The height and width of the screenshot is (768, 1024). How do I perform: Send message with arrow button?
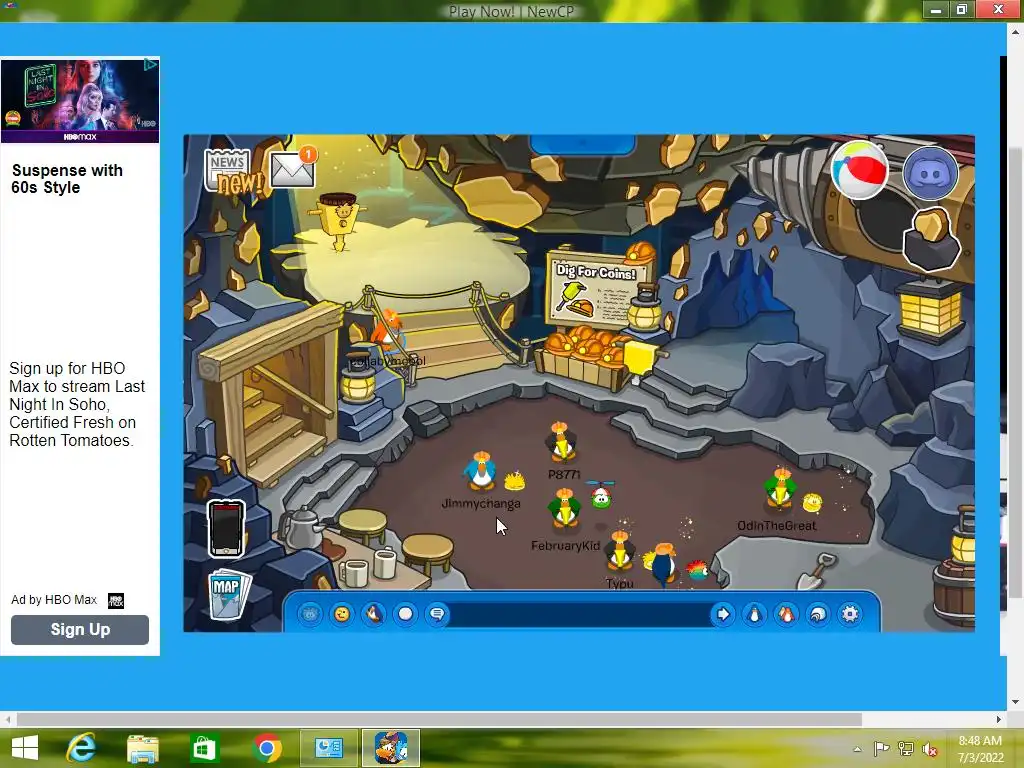(723, 614)
